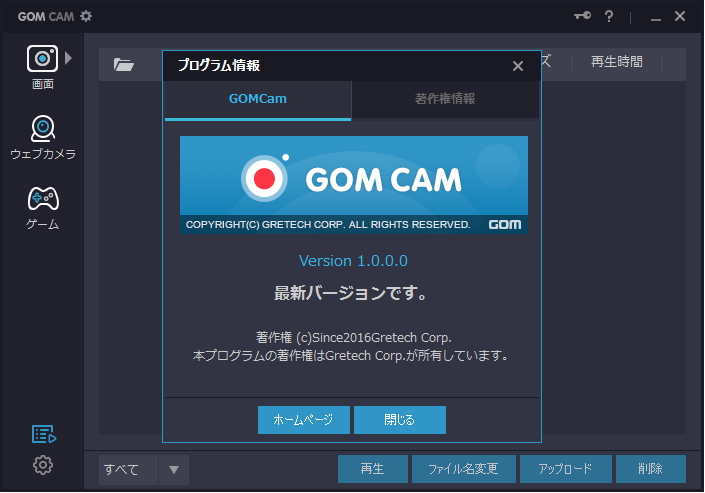Image resolution: width=705 pixels, height=493 pixels.
Task: Click the 削除 button
Action: tap(651, 469)
